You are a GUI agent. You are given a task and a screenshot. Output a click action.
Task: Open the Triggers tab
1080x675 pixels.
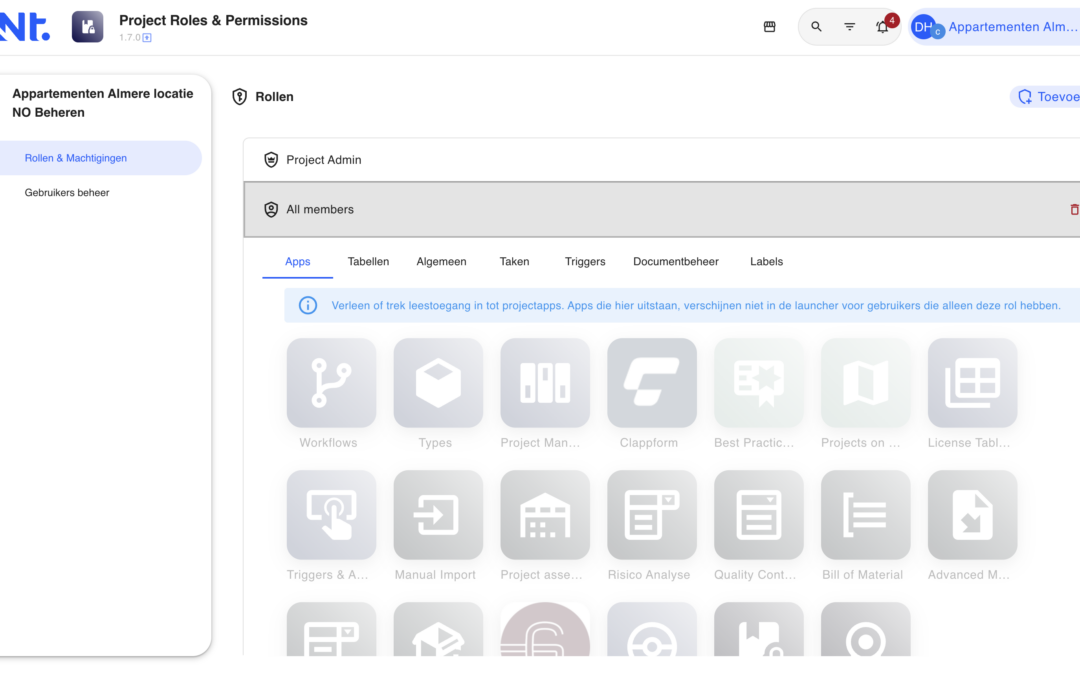(x=585, y=262)
